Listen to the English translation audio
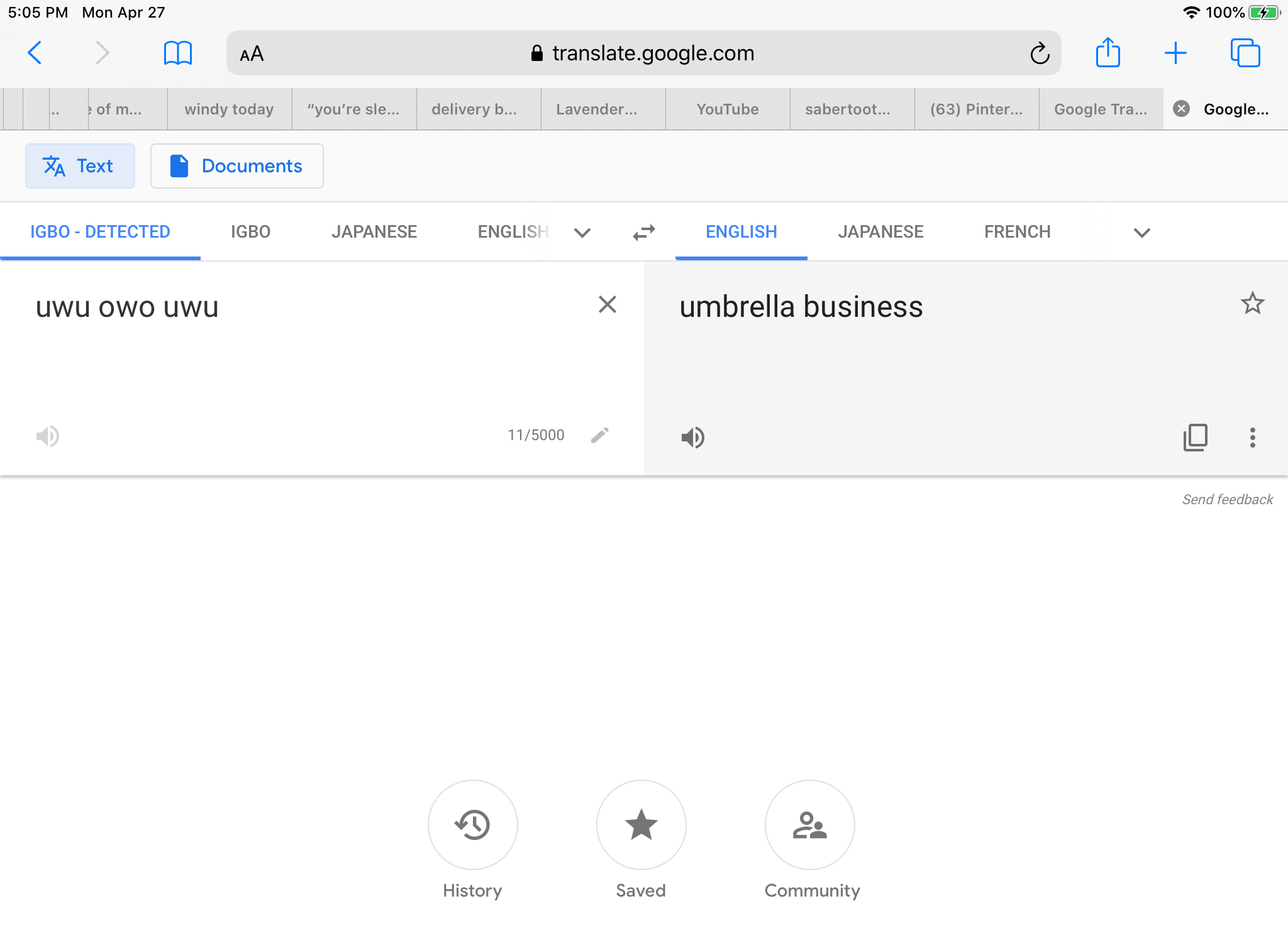The height and width of the screenshot is (950, 1288). [x=692, y=437]
